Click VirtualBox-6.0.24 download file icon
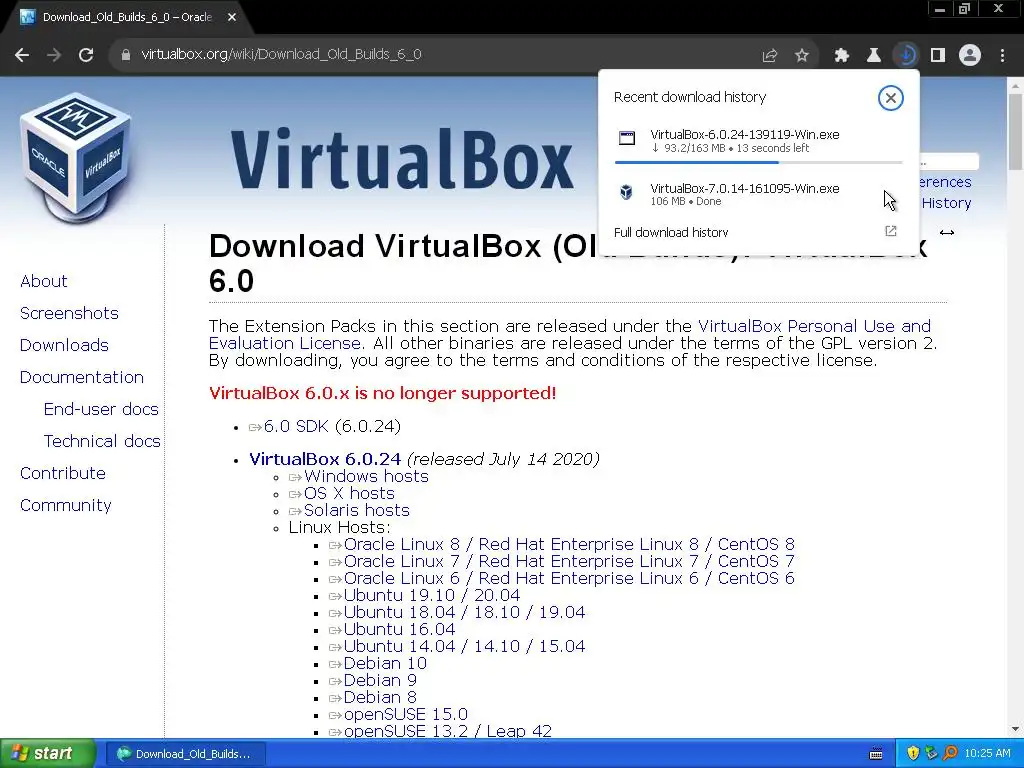Viewport: 1024px width, 768px height. coord(627,137)
